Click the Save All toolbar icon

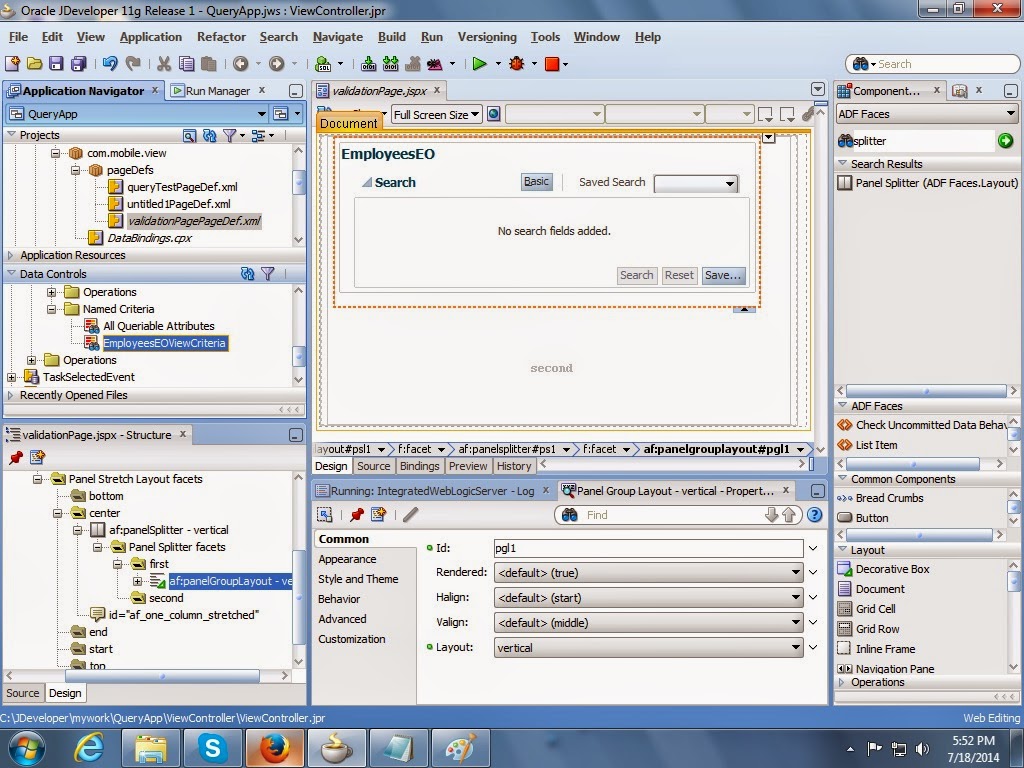tap(78, 63)
